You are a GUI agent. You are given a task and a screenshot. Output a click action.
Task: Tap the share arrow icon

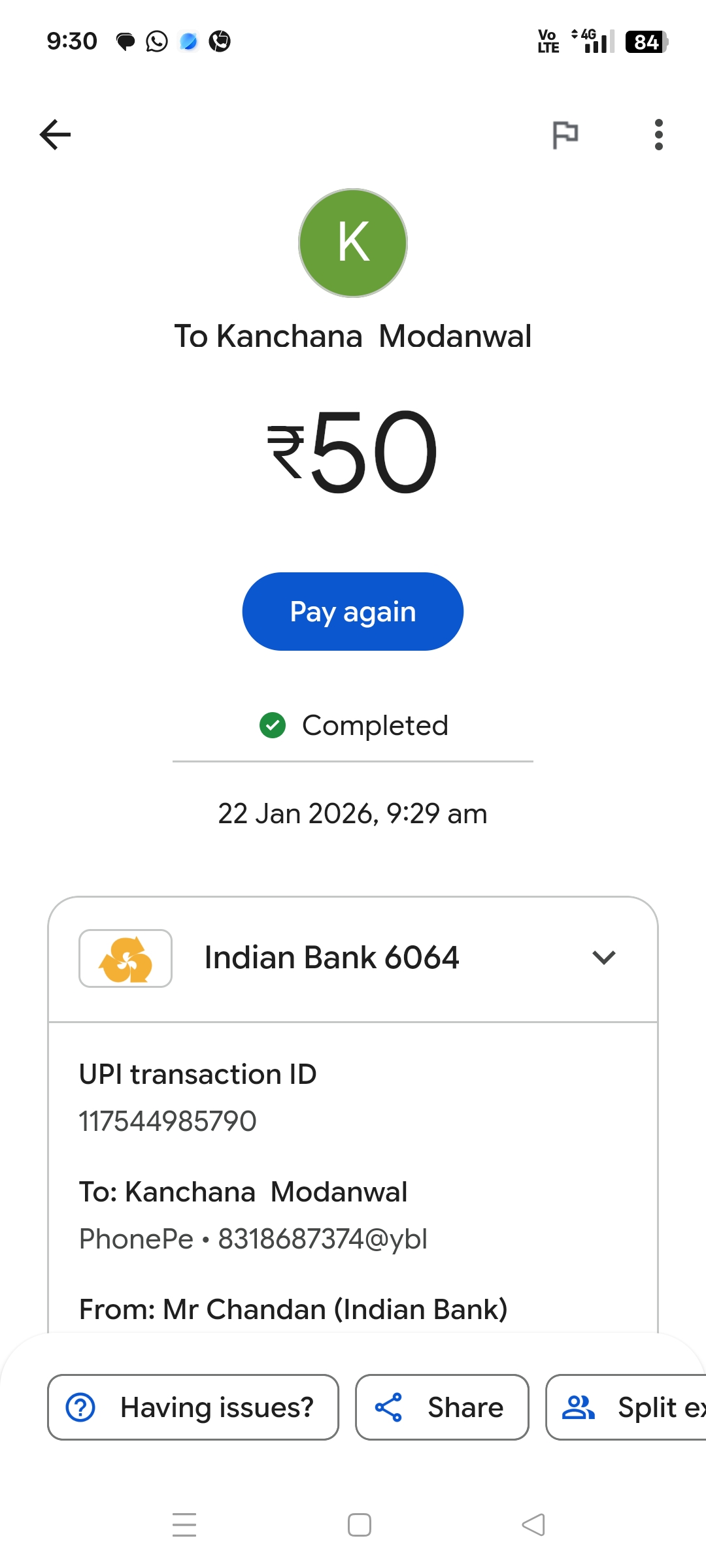pyautogui.click(x=388, y=1407)
